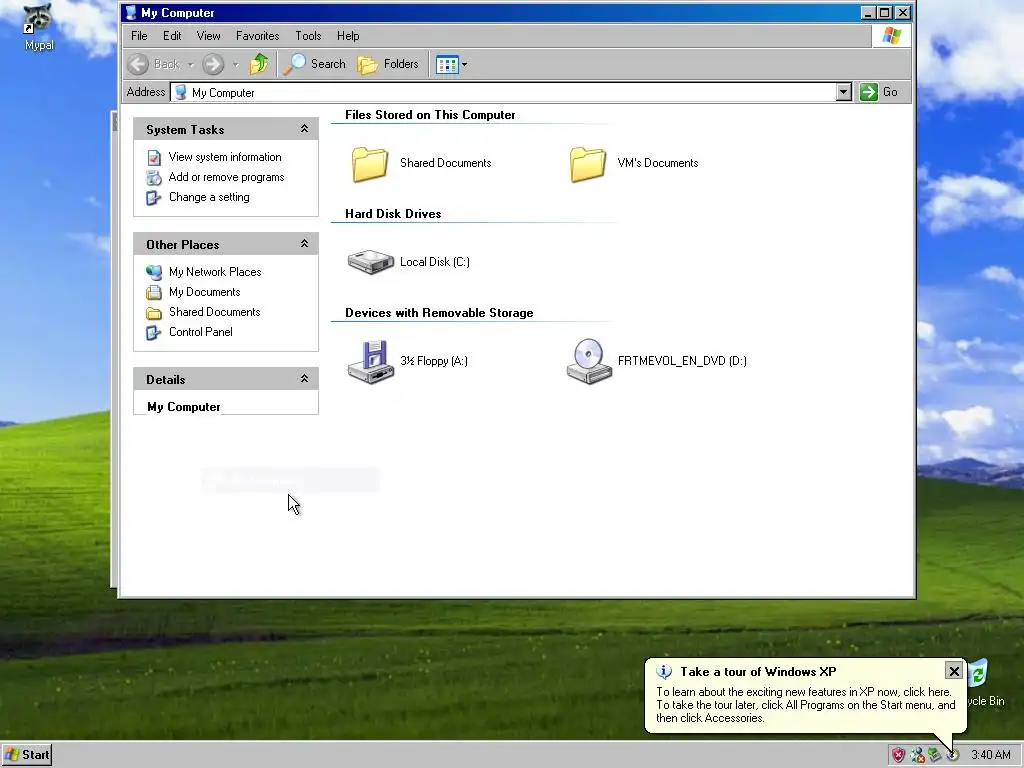This screenshot has width=1024, height=768.
Task: Open the File menu
Action: 139,36
